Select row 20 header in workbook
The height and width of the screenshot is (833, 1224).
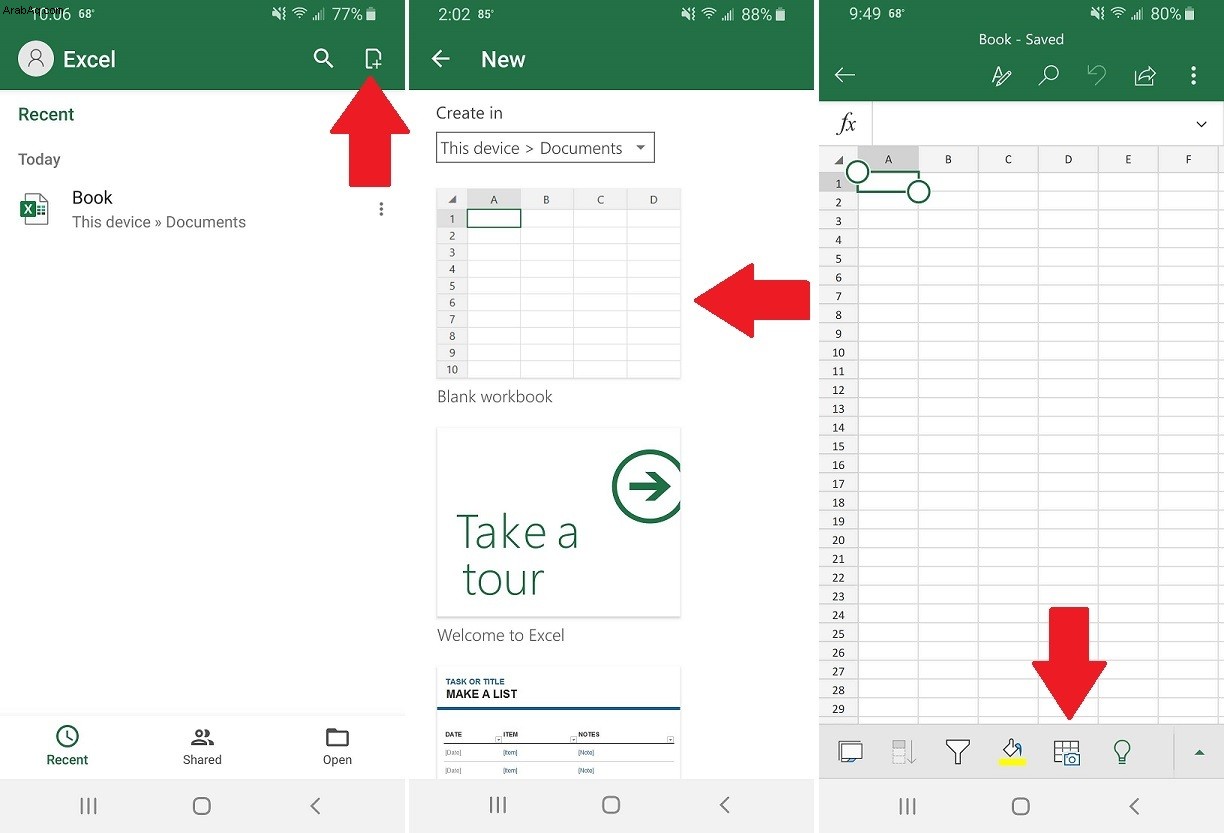point(838,539)
